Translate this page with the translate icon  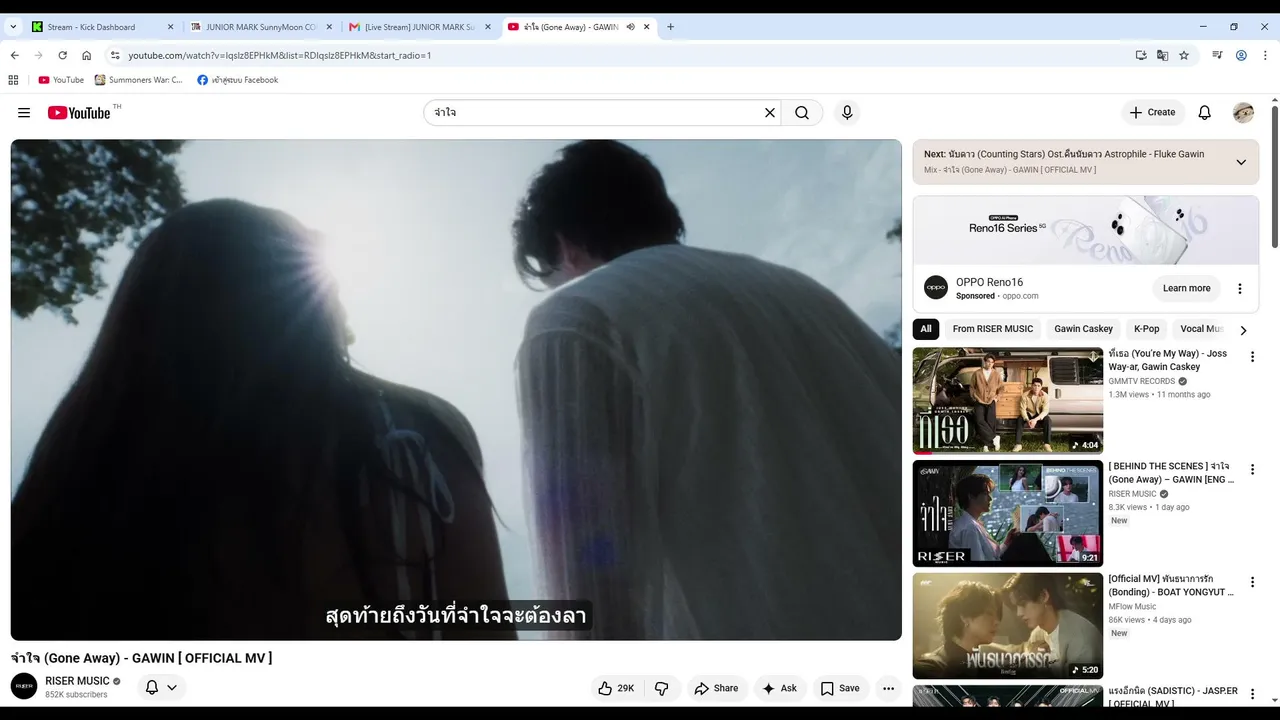tap(1162, 55)
